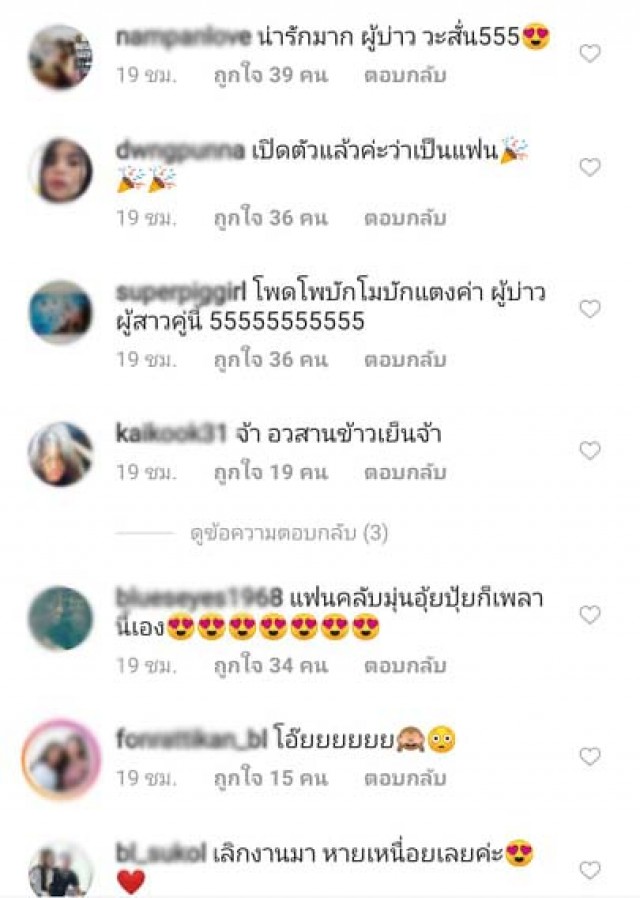This screenshot has height=898, width=640.
Task: Like the superpiggirl comment
Action: (590, 309)
